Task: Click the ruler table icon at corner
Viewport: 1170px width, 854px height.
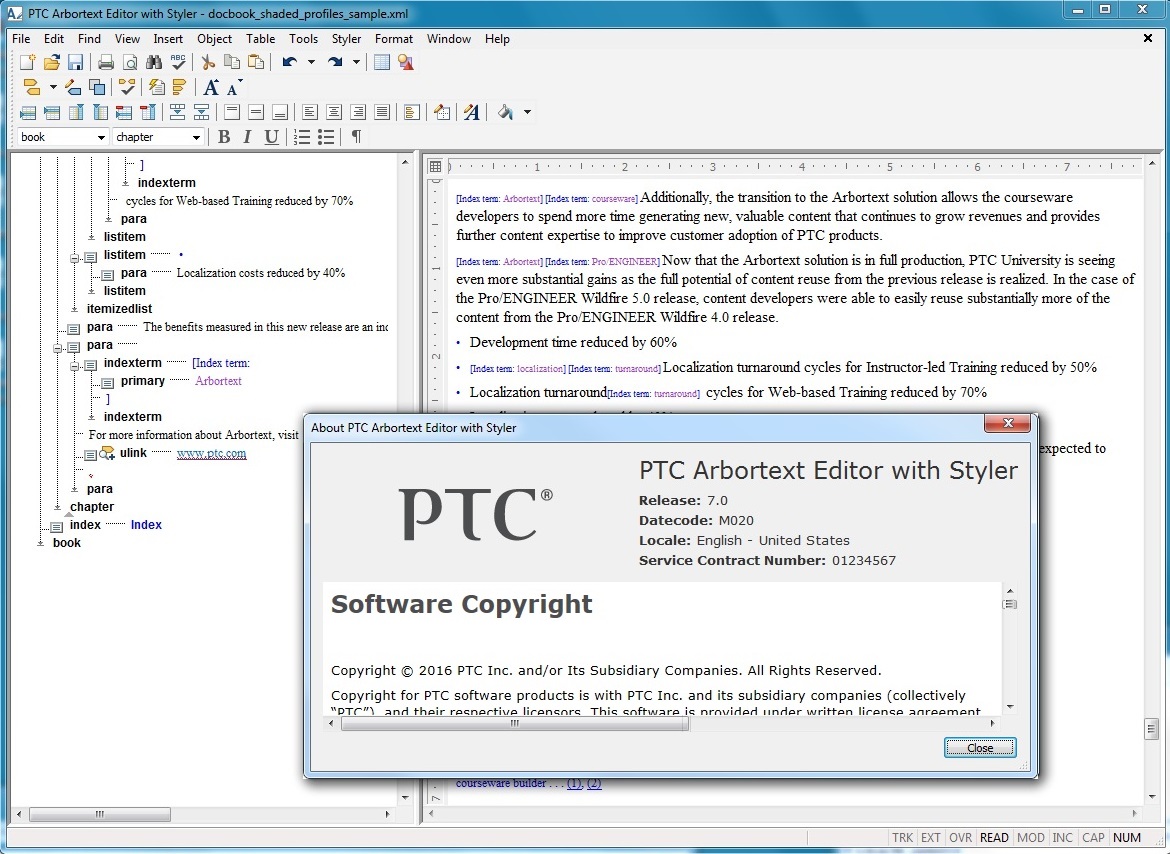Action: point(436,166)
